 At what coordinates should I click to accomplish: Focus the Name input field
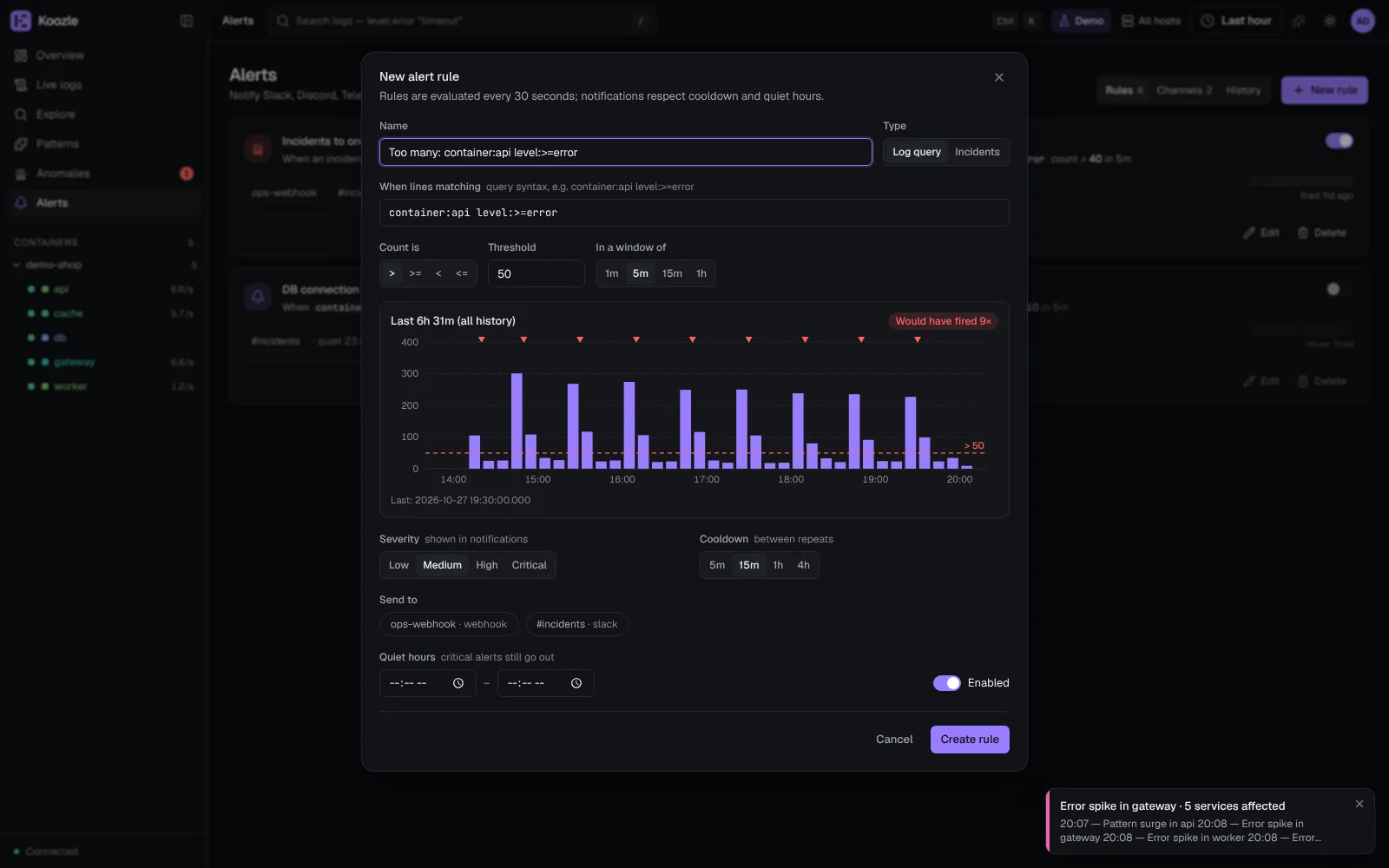626,152
